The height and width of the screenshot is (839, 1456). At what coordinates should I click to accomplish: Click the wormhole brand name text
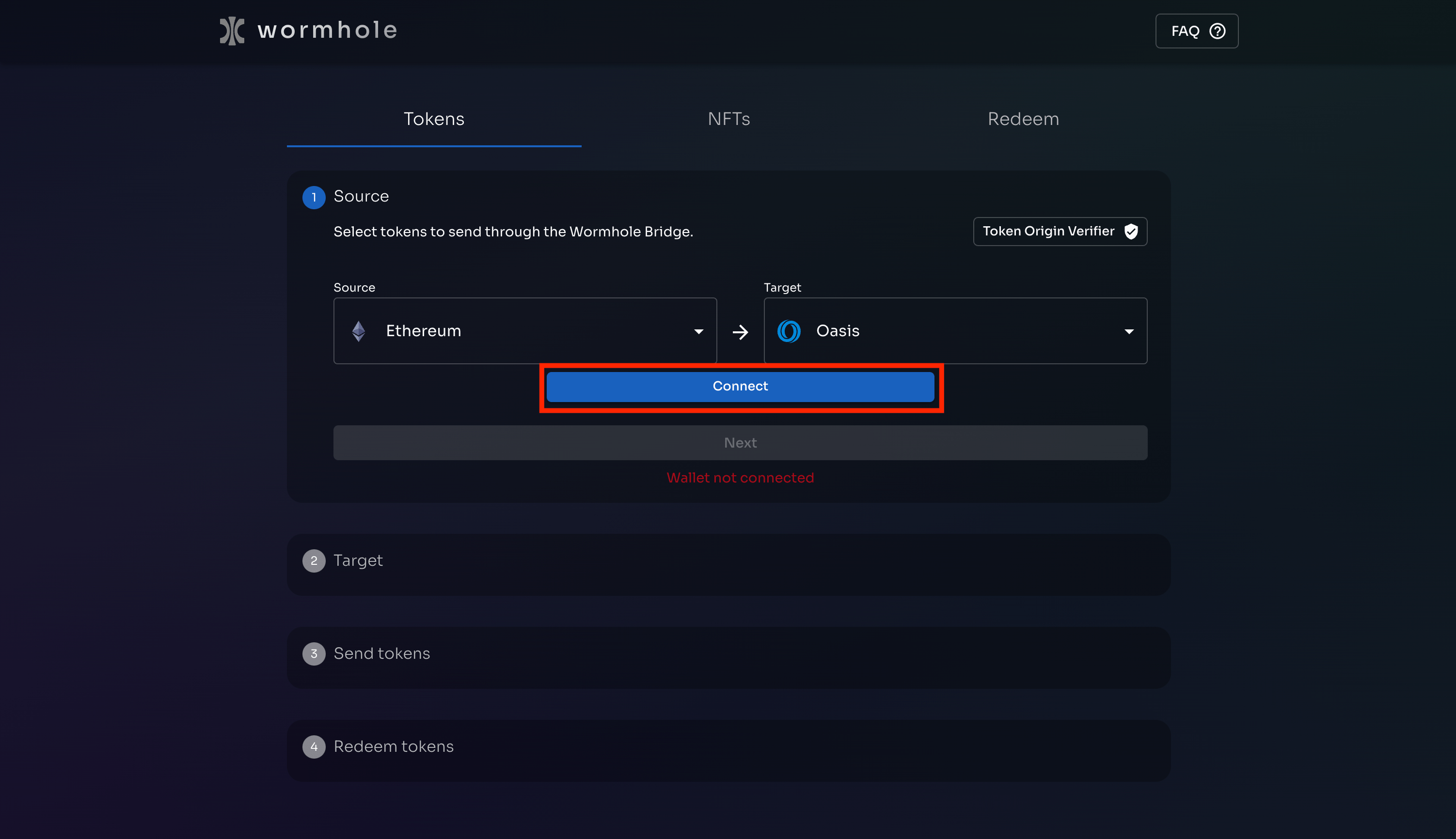click(x=327, y=31)
